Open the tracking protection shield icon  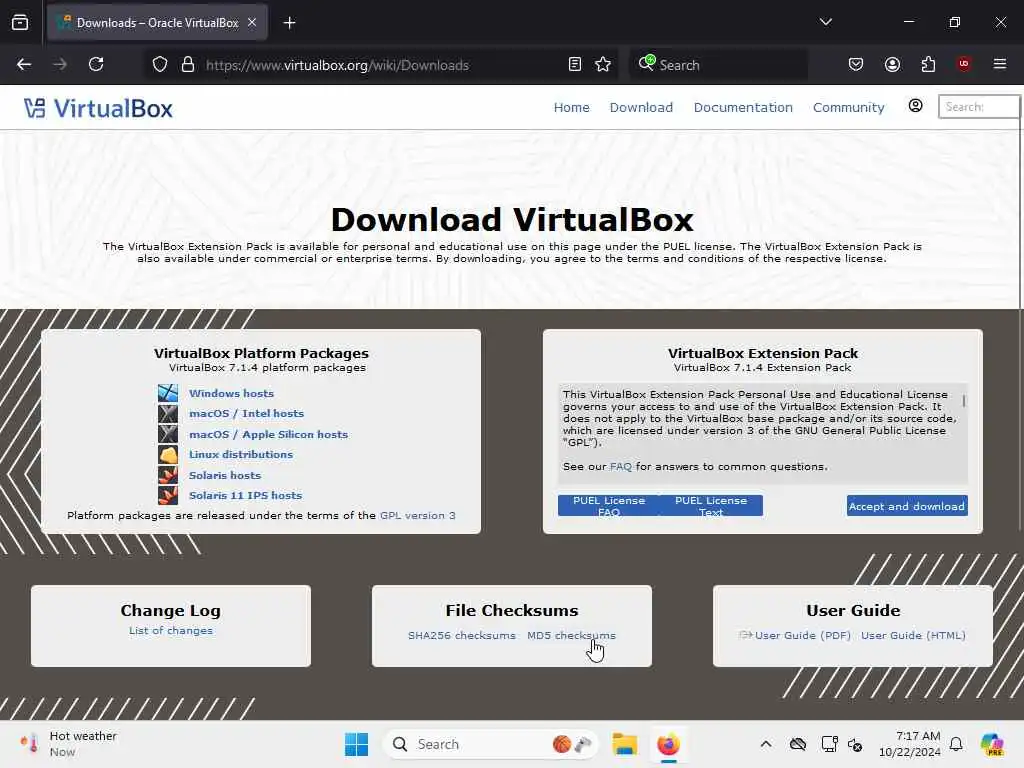pos(160,65)
